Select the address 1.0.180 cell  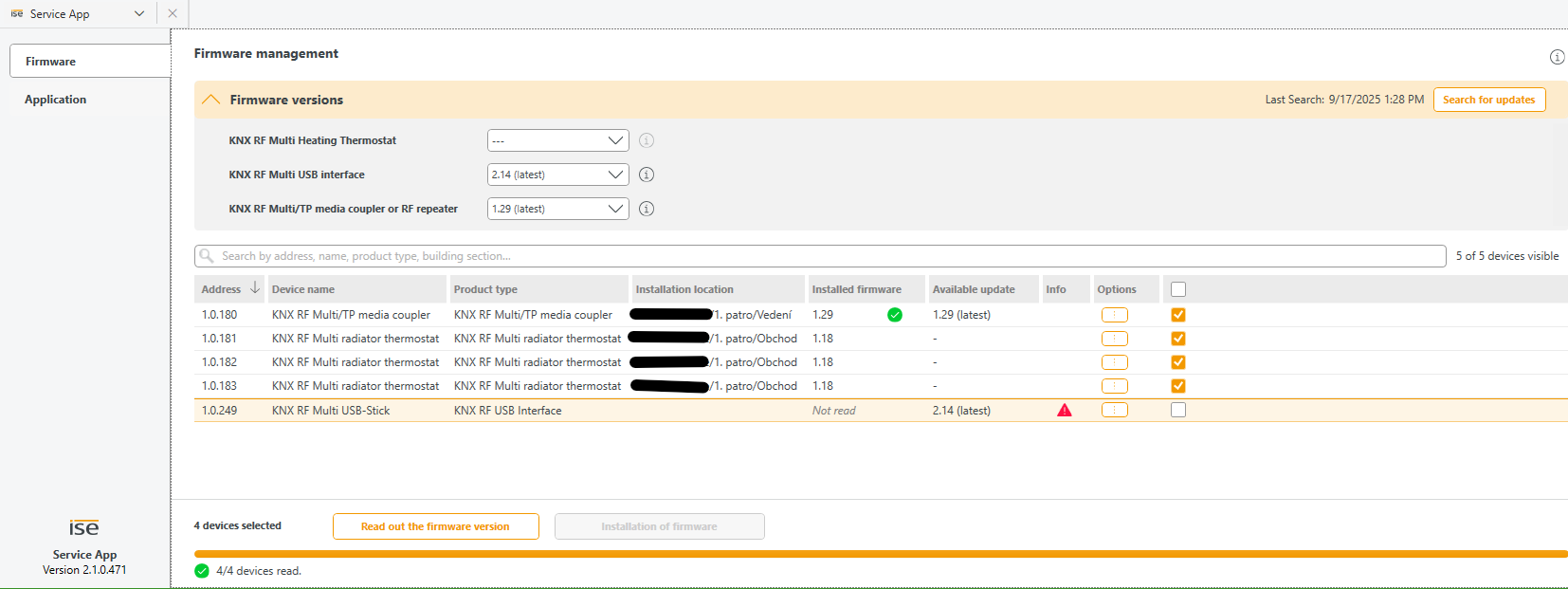pyautogui.click(x=219, y=315)
